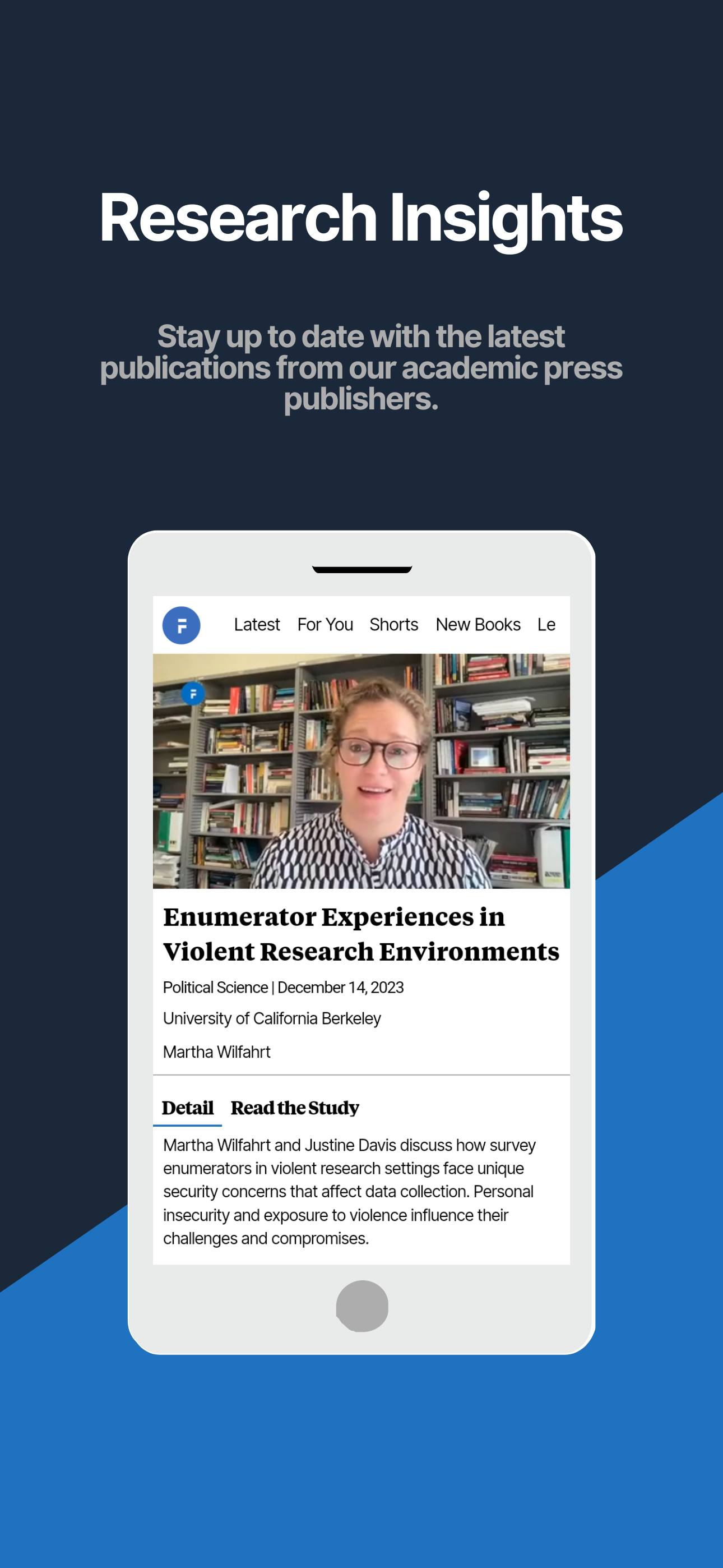The height and width of the screenshot is (1568, 723).
Task: Select the Shorts tab
Action: (x=394, y=625)
